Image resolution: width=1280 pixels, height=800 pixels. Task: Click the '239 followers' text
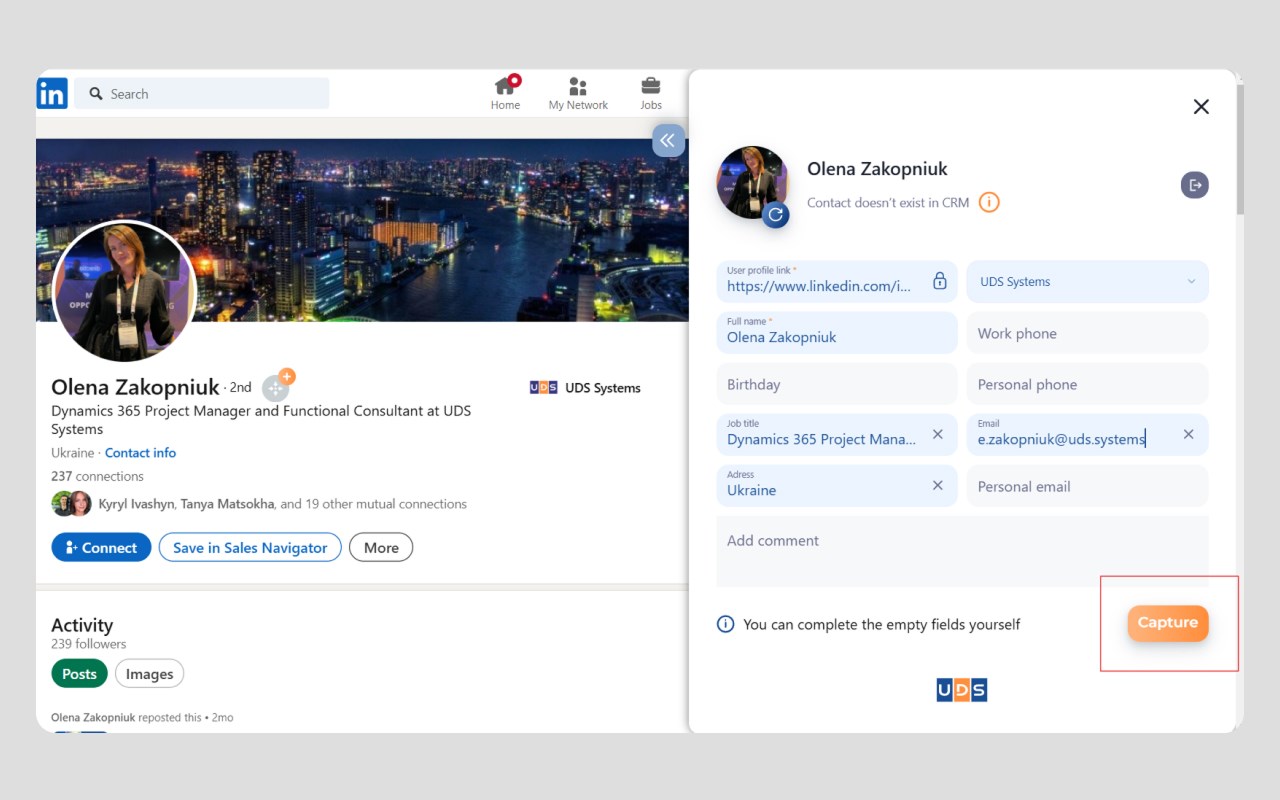tap(89, 644)
